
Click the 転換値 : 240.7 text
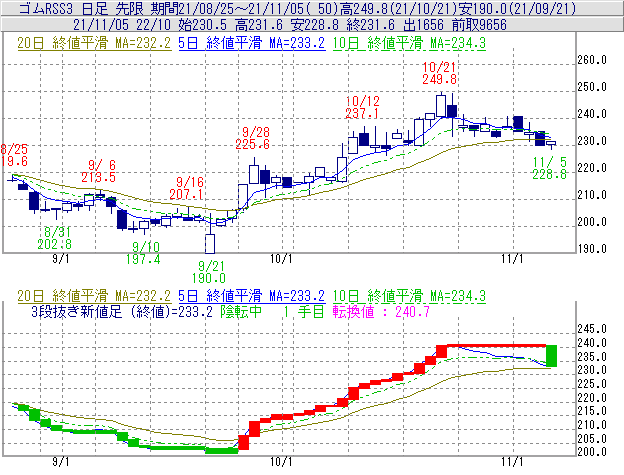(x=381, y=311)
